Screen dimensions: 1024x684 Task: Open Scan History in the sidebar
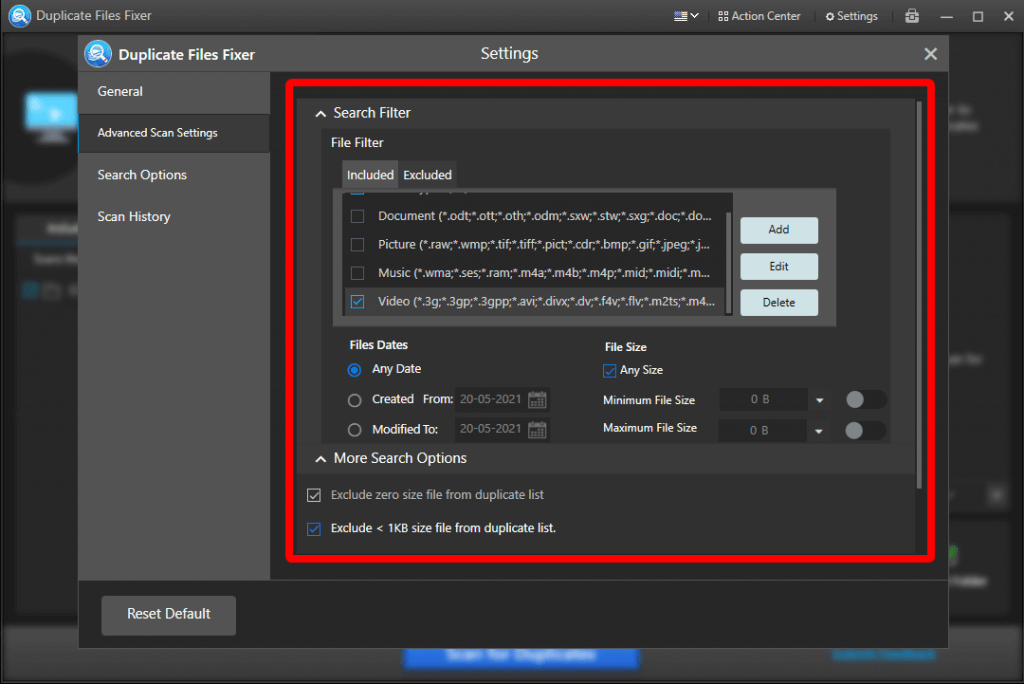[133, 216]
